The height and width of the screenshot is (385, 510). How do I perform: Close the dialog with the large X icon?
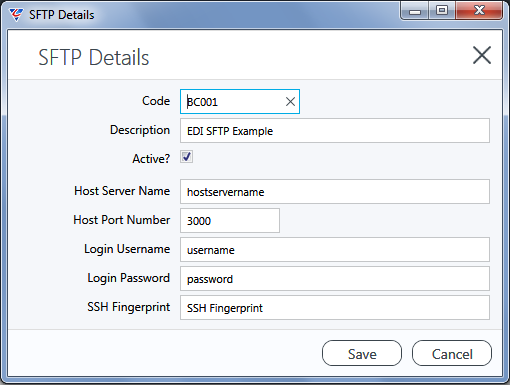point(482,55)
